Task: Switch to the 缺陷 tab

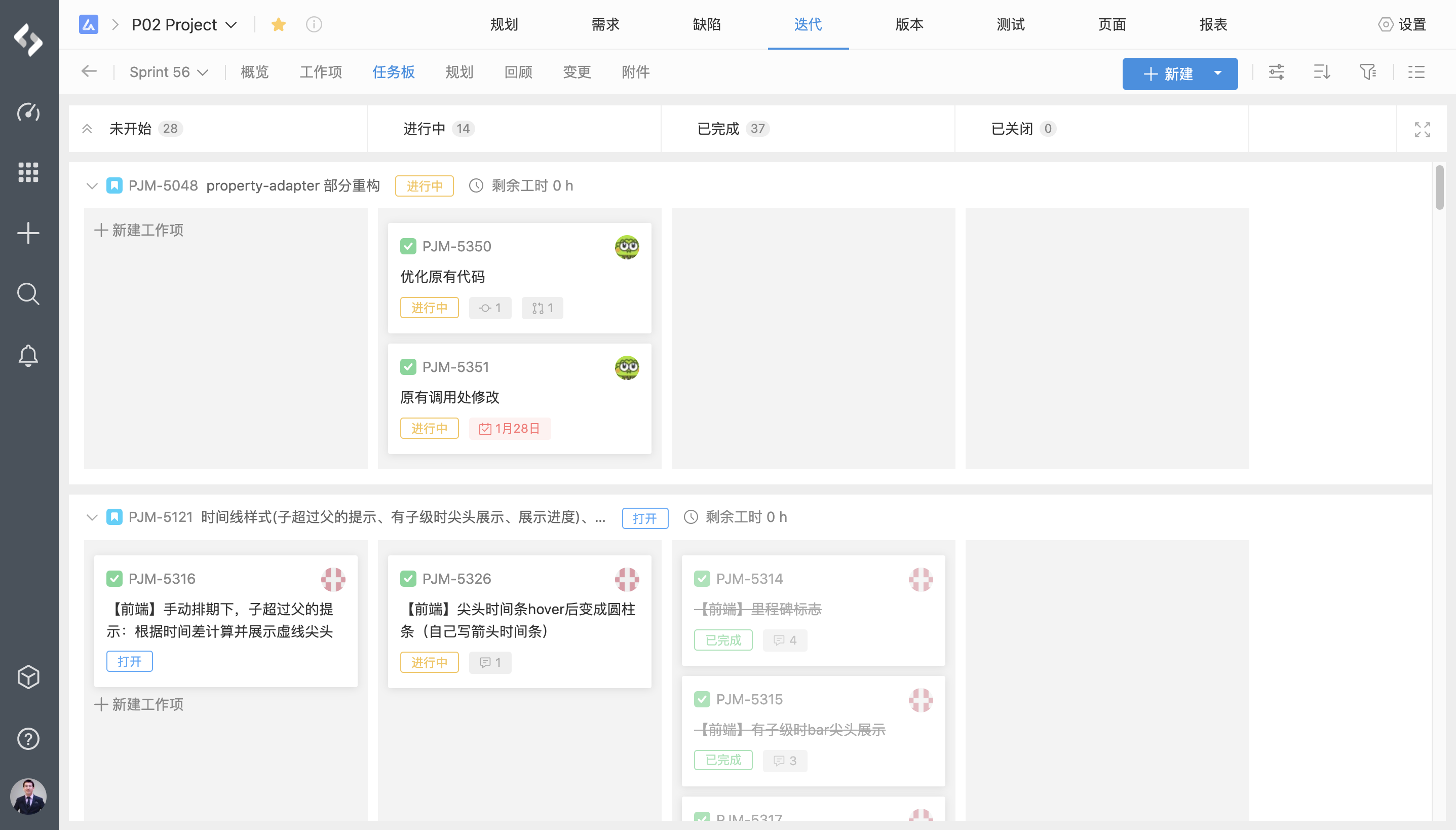Action: pos(707,24)
